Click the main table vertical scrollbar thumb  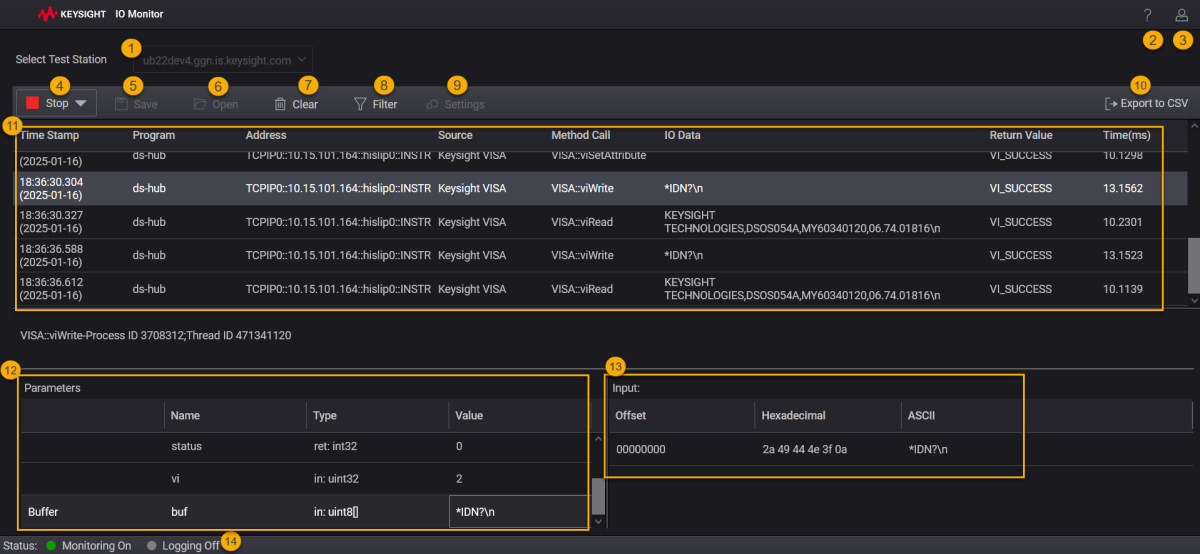[1192, 265]
